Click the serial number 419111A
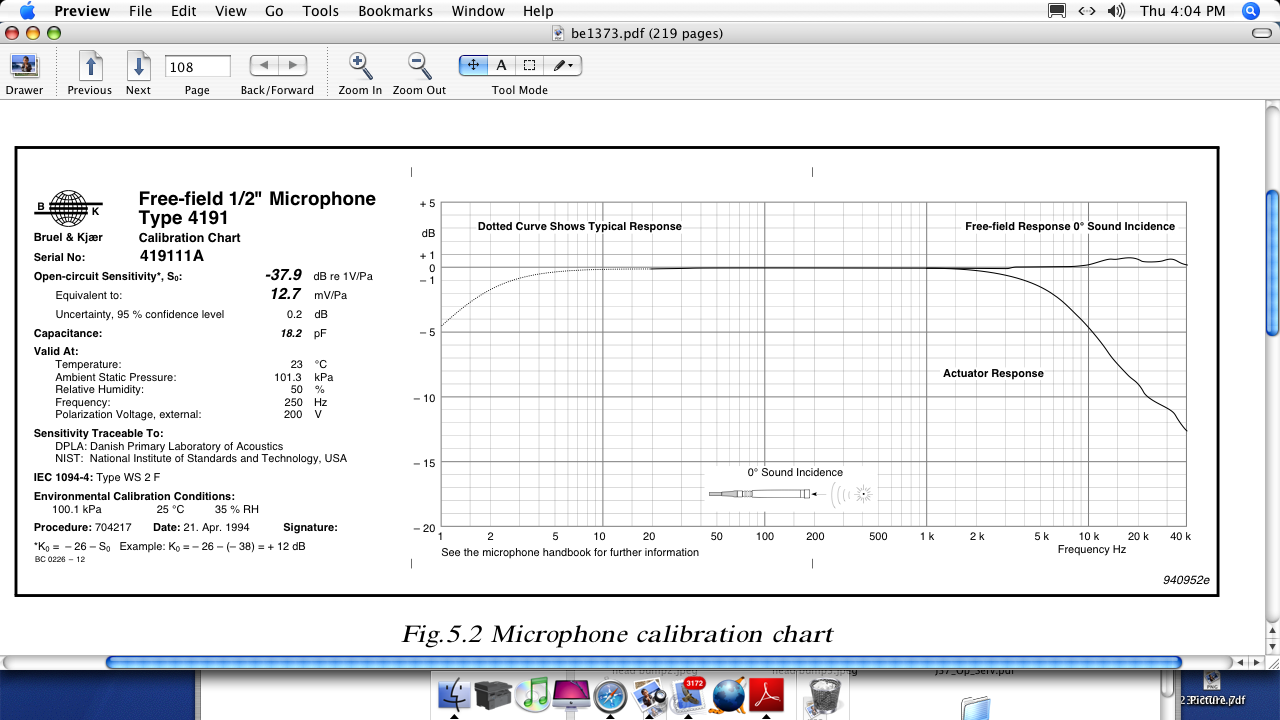The image size is (1280, 720). tap(172, 256)
